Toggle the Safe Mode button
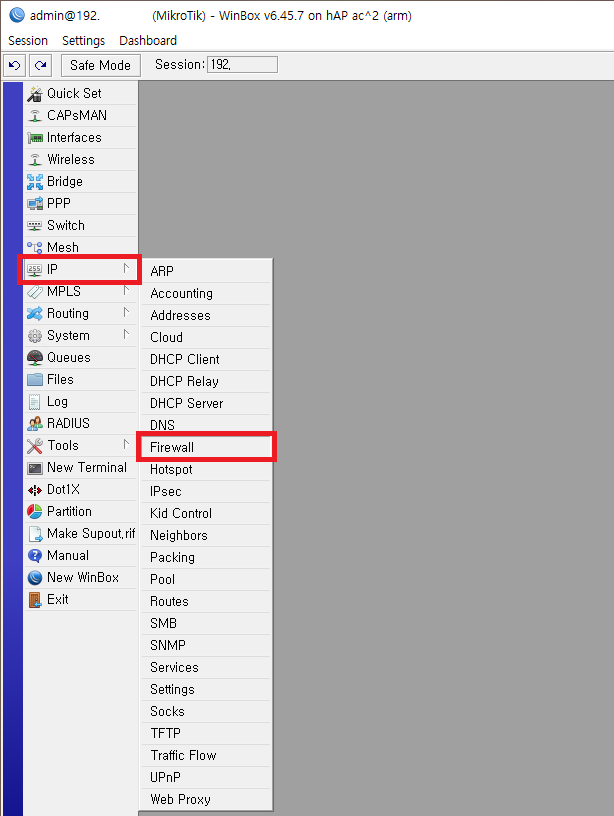Image resolution: width=614 pixels, height=816 pixels. (x=100, y=66)
